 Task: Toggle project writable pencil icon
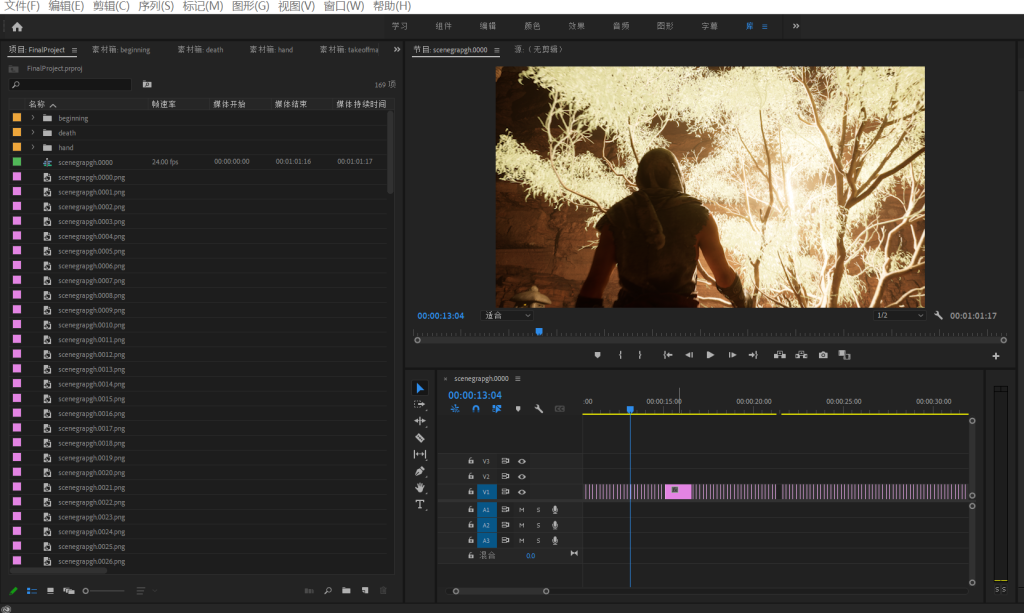[x=13, y=591]
